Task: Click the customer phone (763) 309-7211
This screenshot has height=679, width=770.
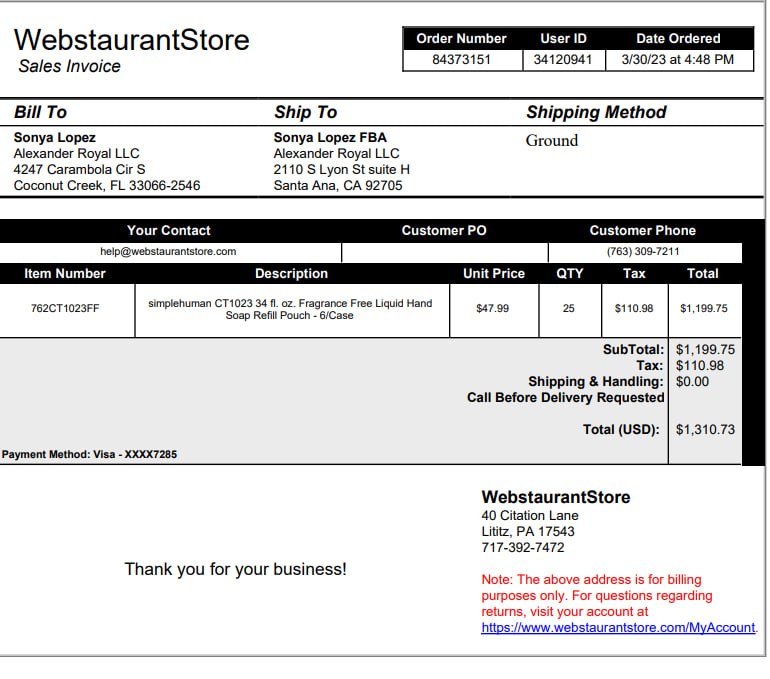Action: pos(643,251)
